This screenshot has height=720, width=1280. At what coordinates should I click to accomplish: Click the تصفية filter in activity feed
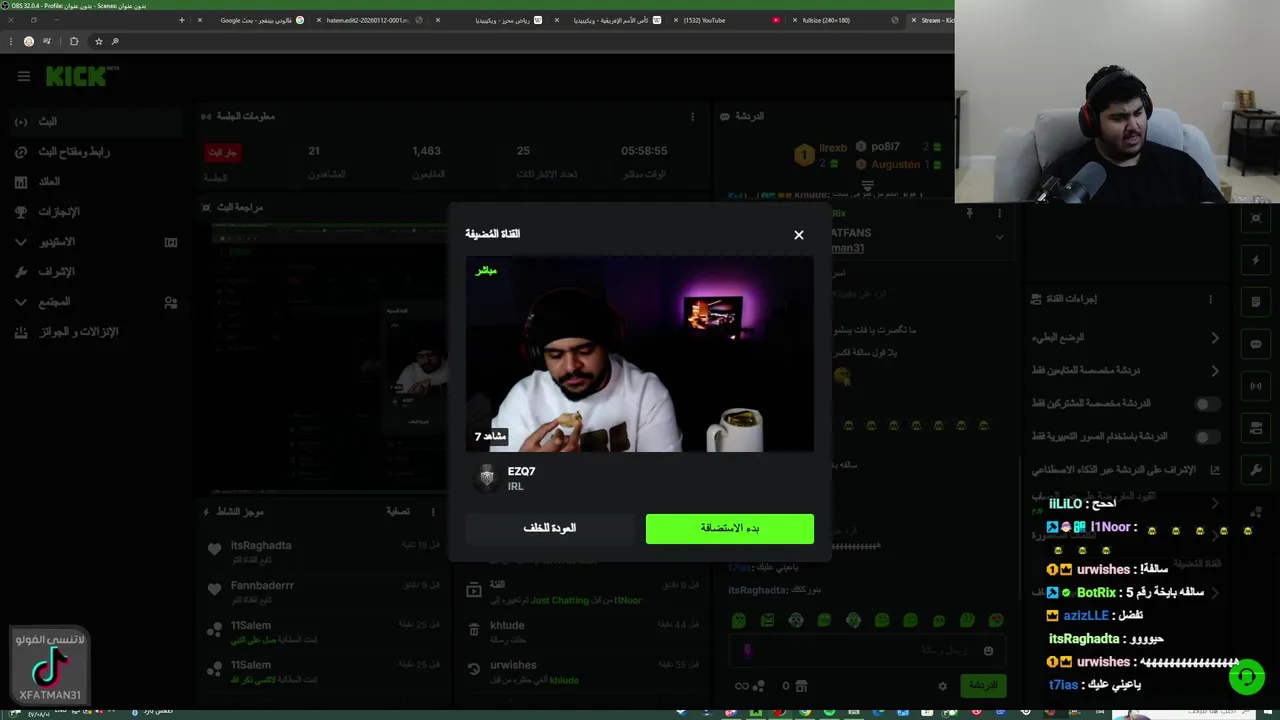pos(398,512)
